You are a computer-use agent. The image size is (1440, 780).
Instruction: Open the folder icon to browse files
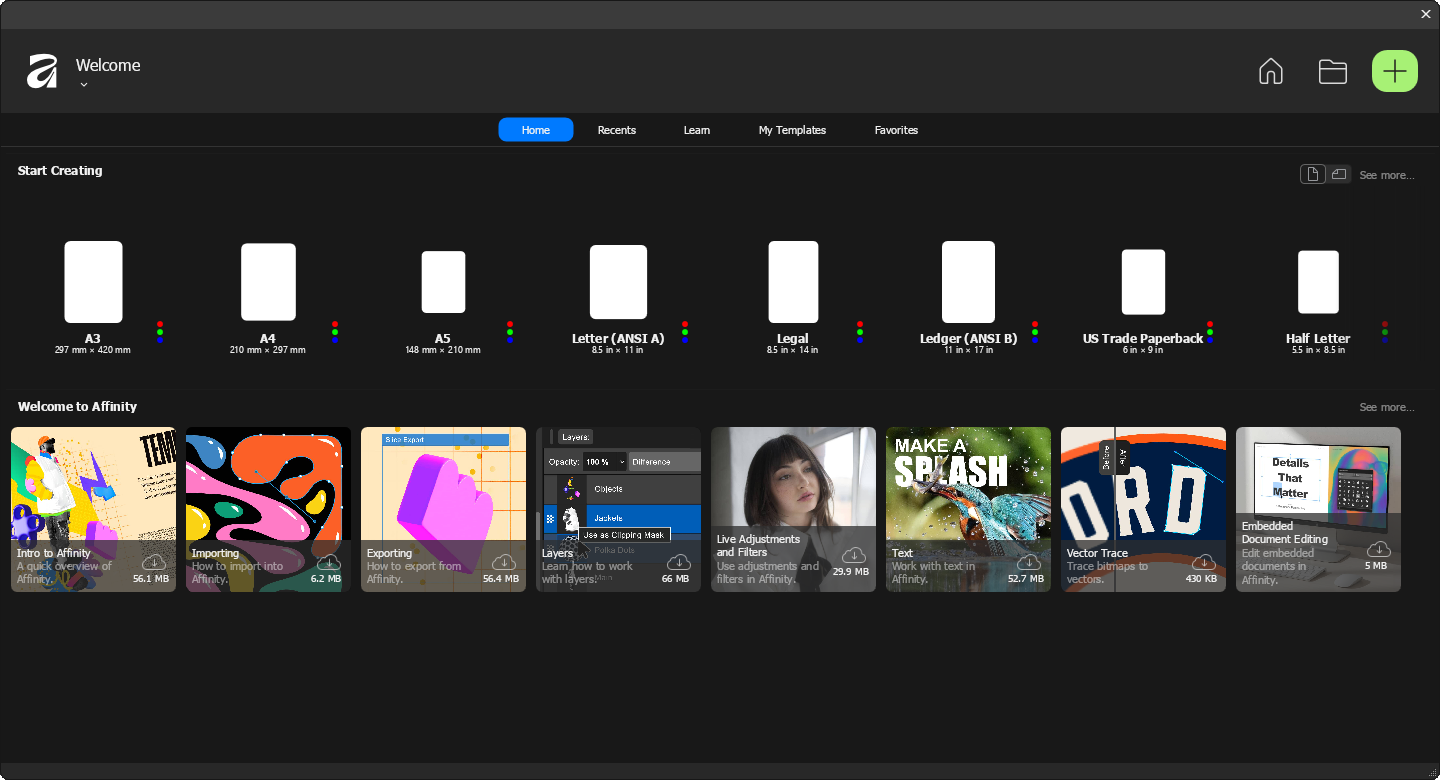1332,71
